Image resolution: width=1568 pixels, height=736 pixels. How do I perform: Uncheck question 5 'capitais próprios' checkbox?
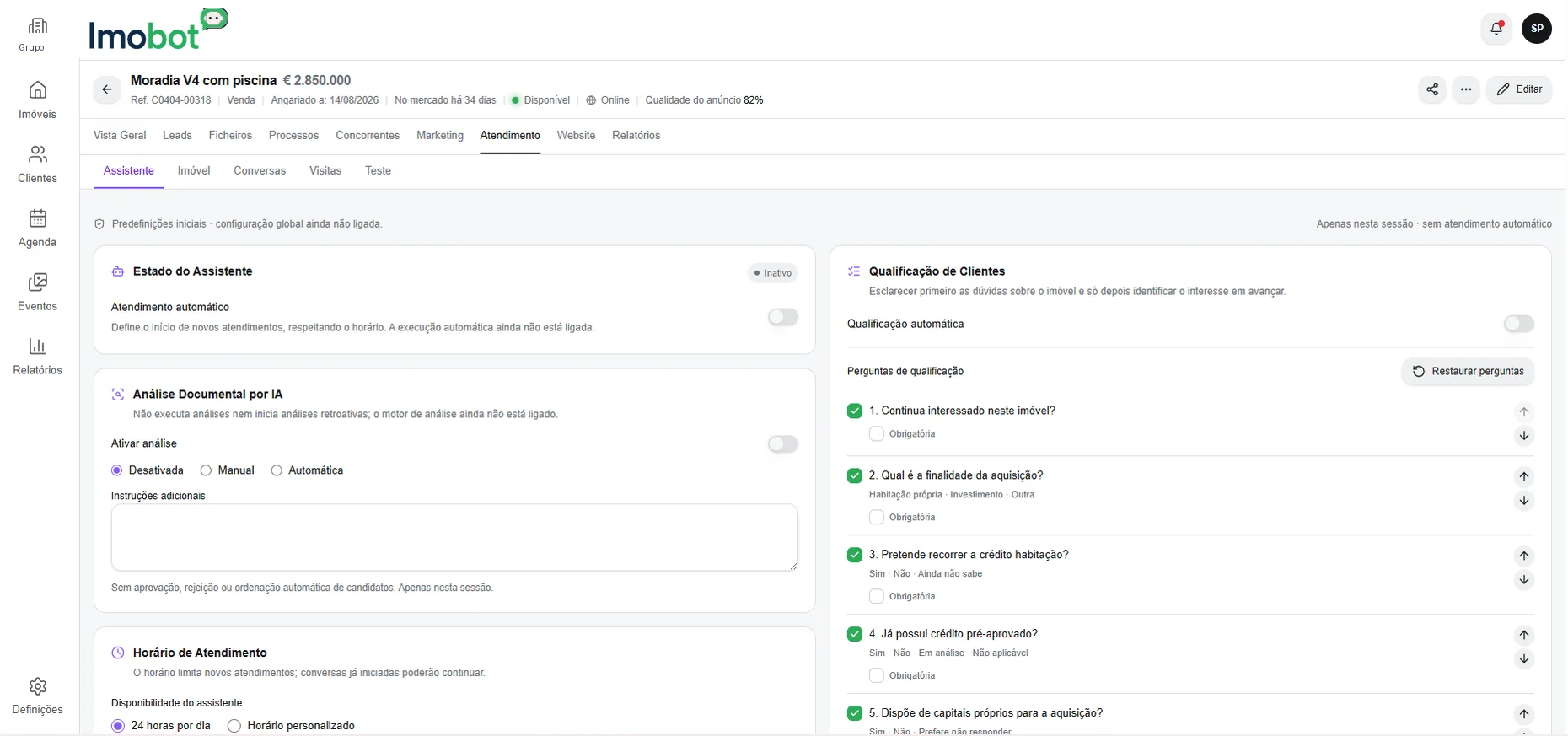tap(855, 713)
